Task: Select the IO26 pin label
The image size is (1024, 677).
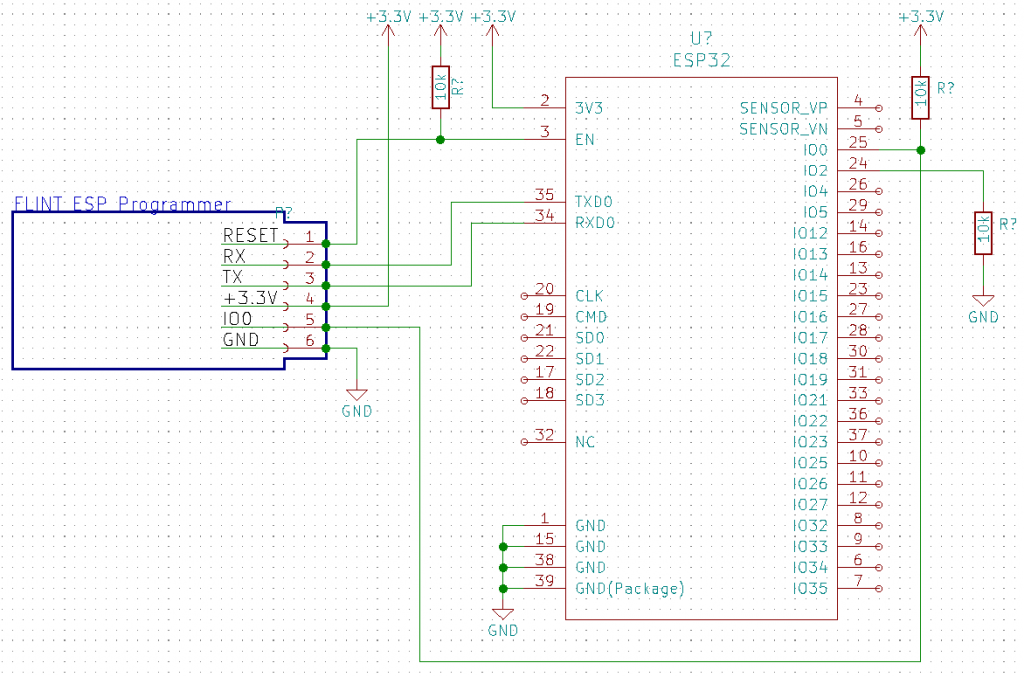Action: coord(810,484)
